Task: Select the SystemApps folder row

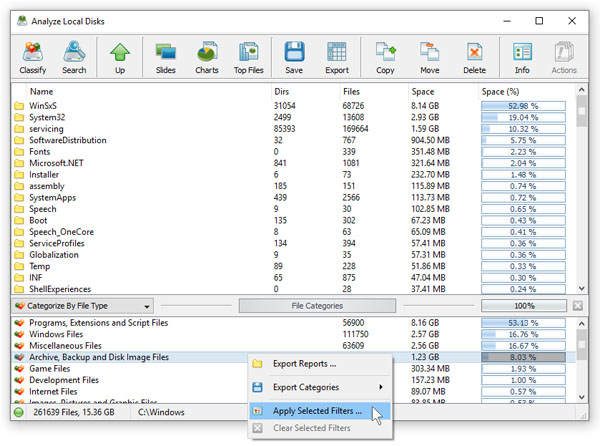Action: 293,197
